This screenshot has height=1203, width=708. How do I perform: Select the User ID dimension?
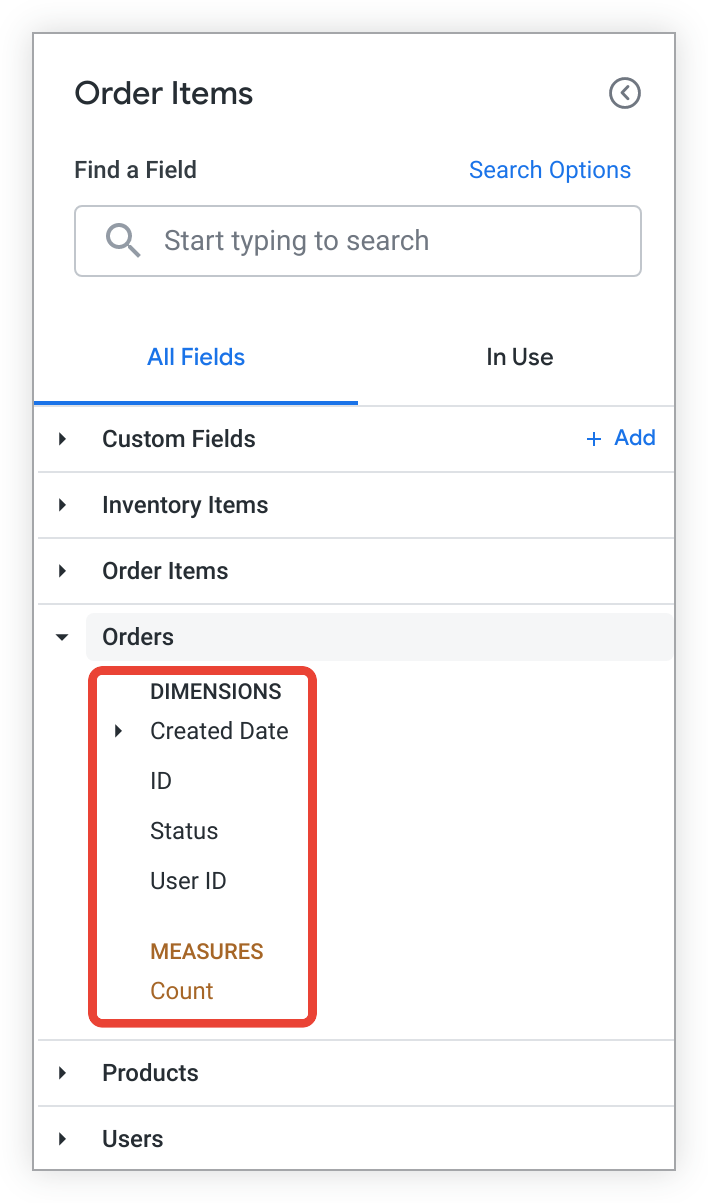188,881
